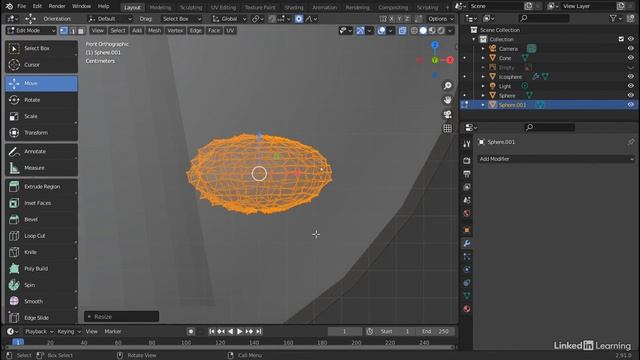640x360 pixels.
Task: Switch to the Sculpting workspace tab
Action: click(191, 7)
